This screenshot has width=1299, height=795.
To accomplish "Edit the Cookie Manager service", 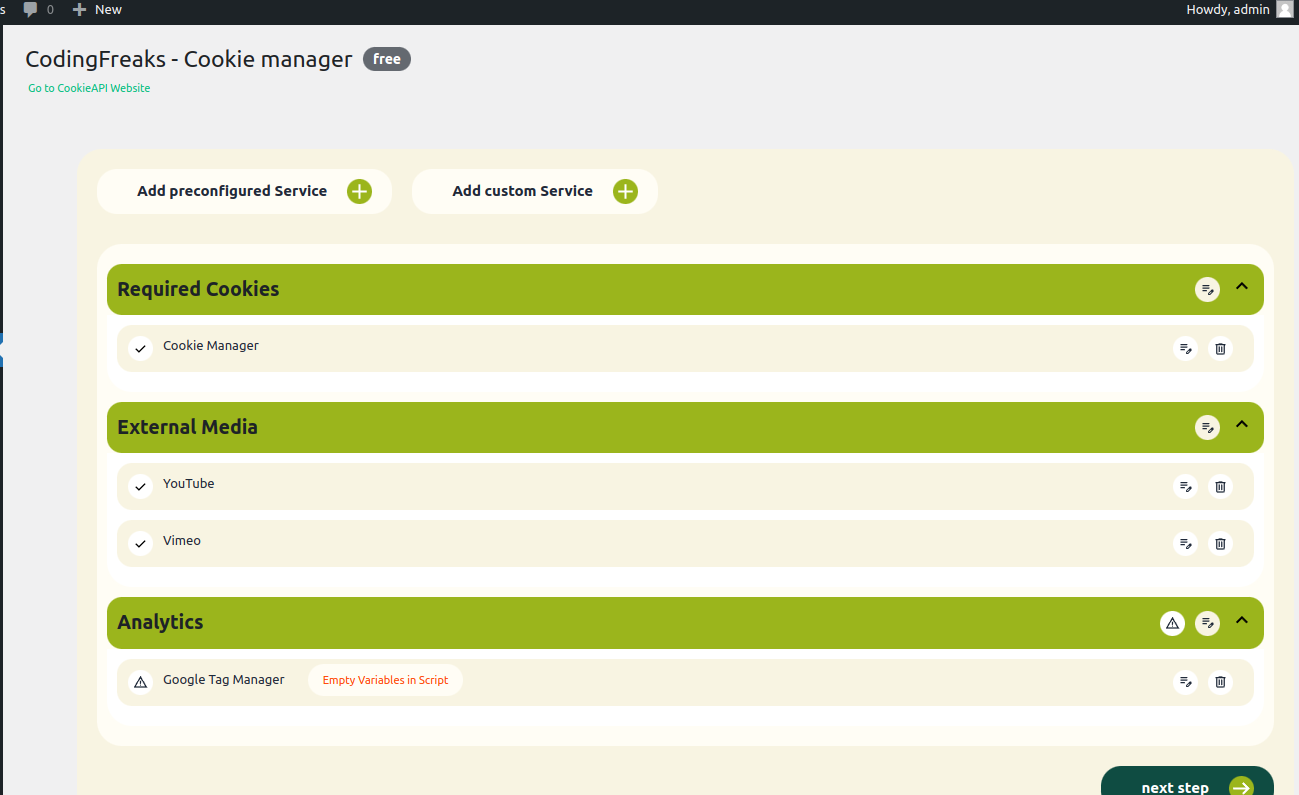I will 1185,349.
